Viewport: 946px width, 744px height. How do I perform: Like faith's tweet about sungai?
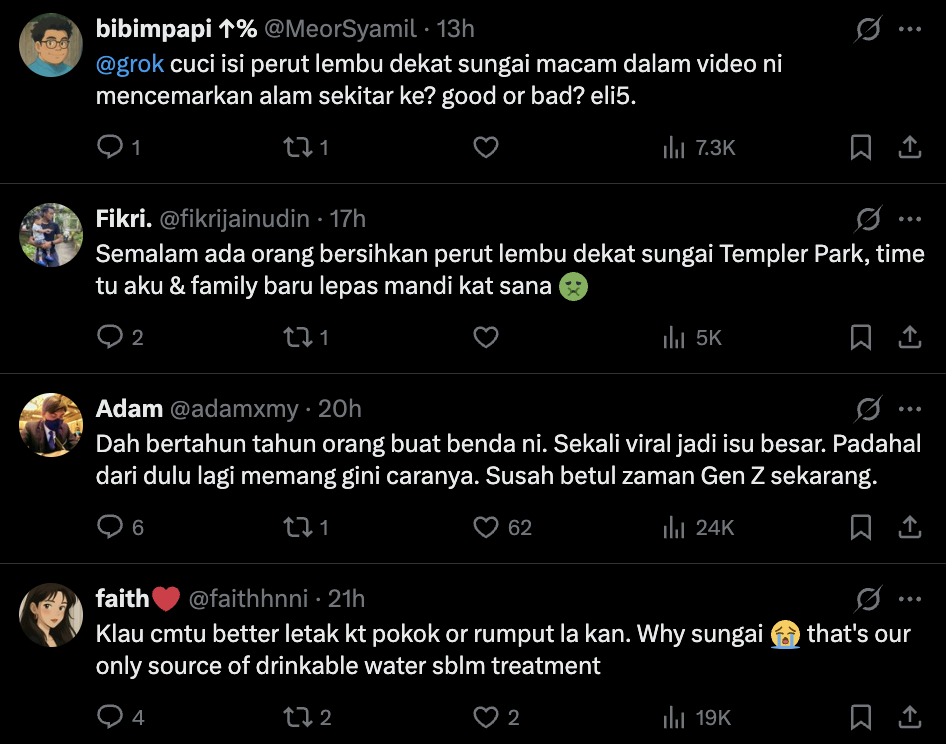tap(486, 718)
